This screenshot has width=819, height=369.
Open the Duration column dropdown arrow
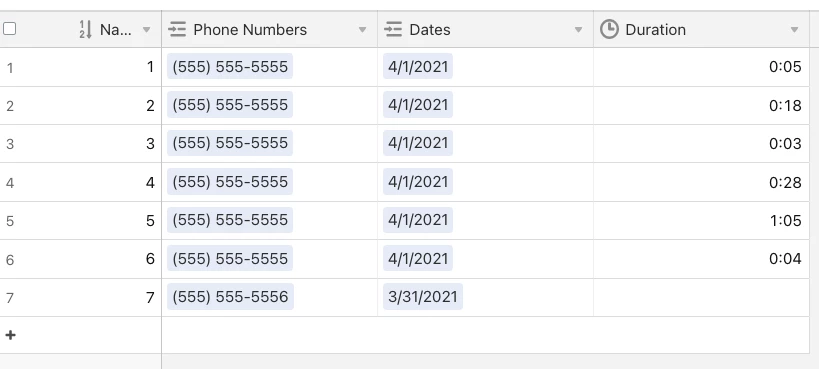point(794,30)
